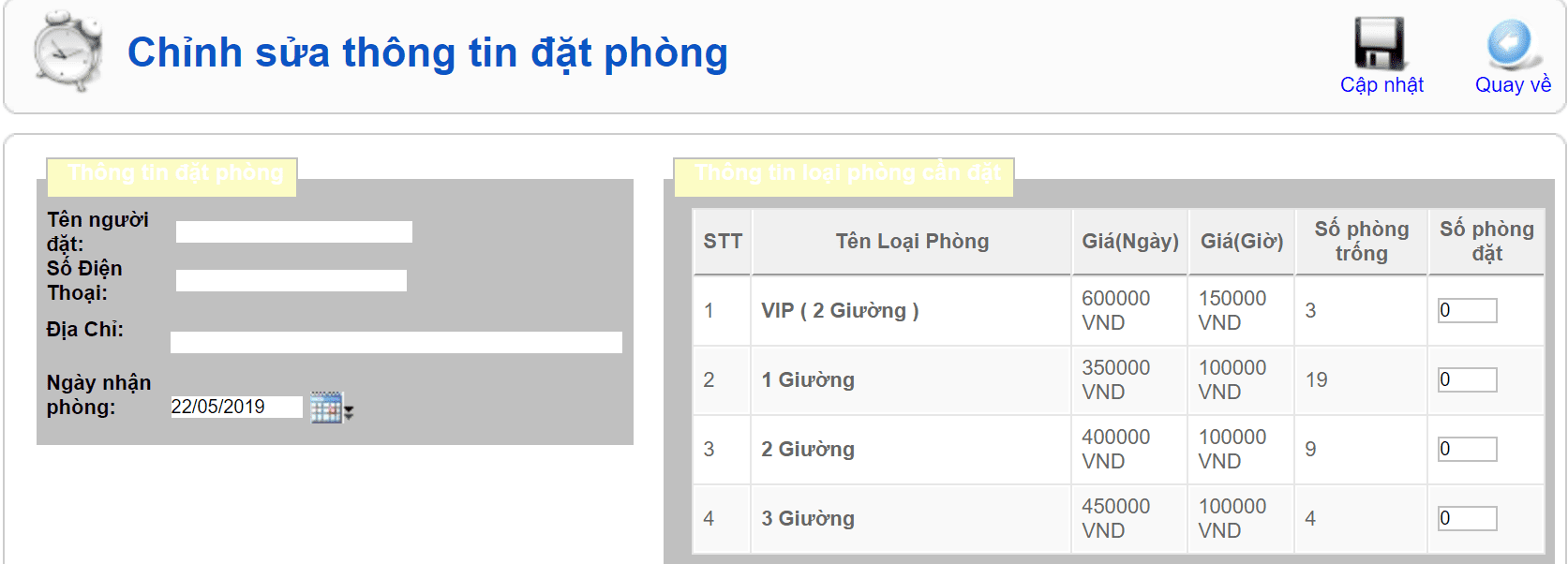This screenshot has height=564, width=1568.
Task: Click the Giá(Ngày) column header
Action: 1129,242
